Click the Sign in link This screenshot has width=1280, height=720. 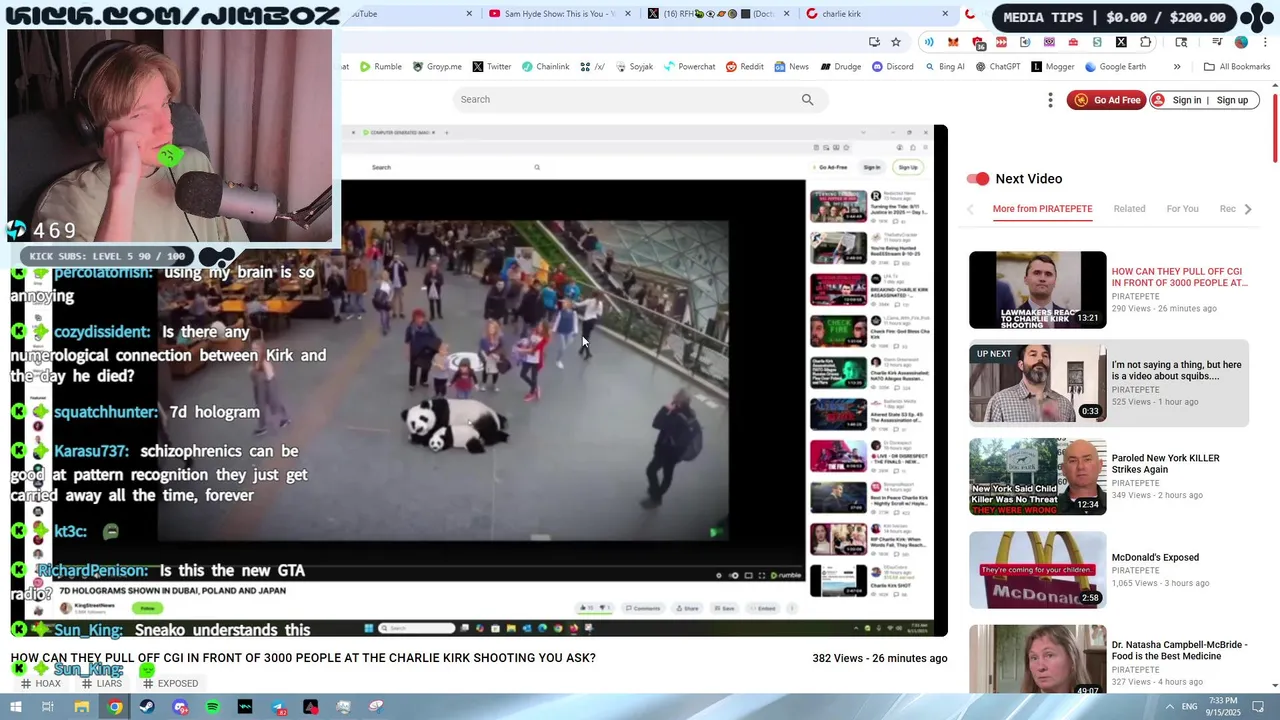[x=1186, y=100]
